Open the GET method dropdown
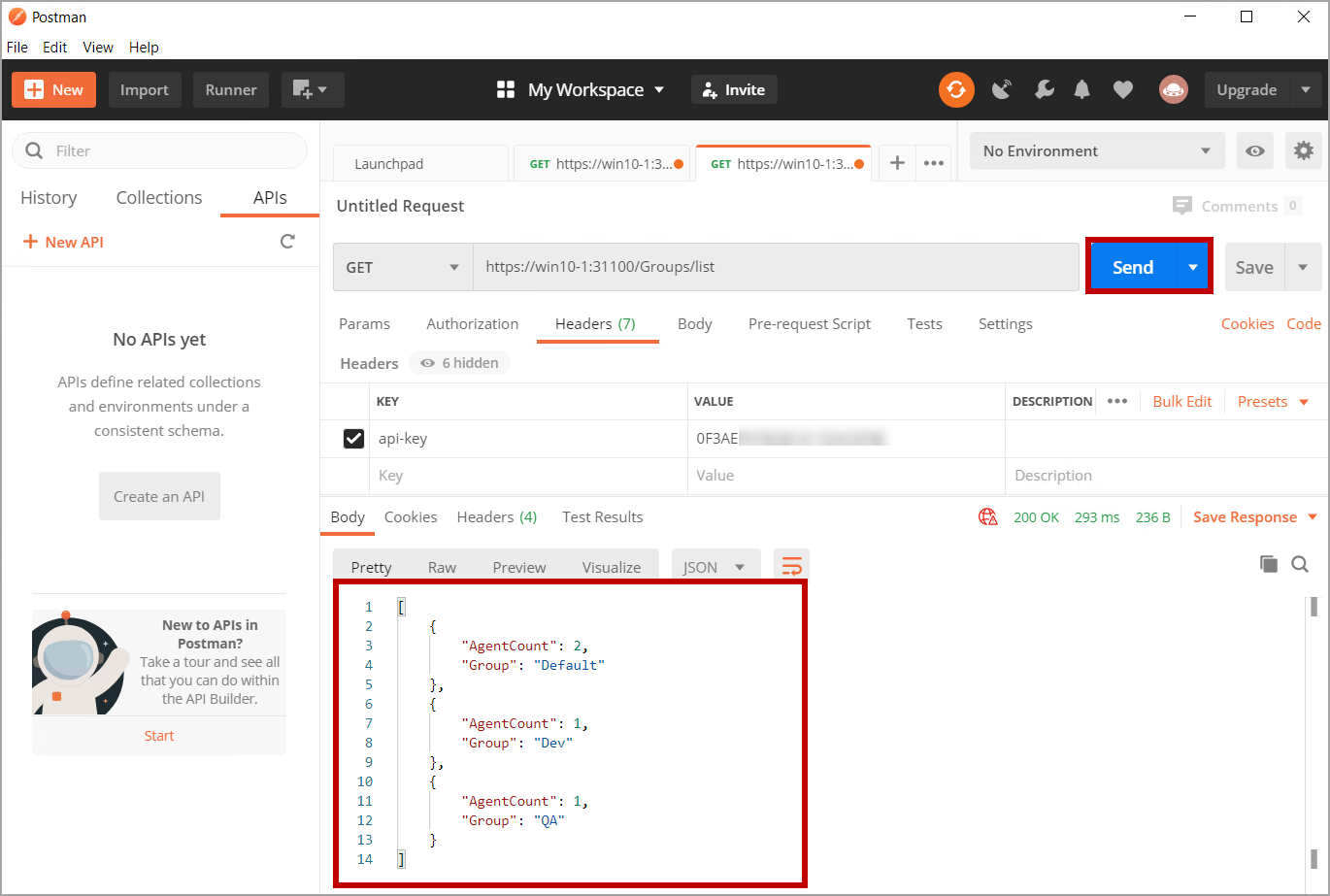This screenshot has height=896, width=1330. coord(402,267)
